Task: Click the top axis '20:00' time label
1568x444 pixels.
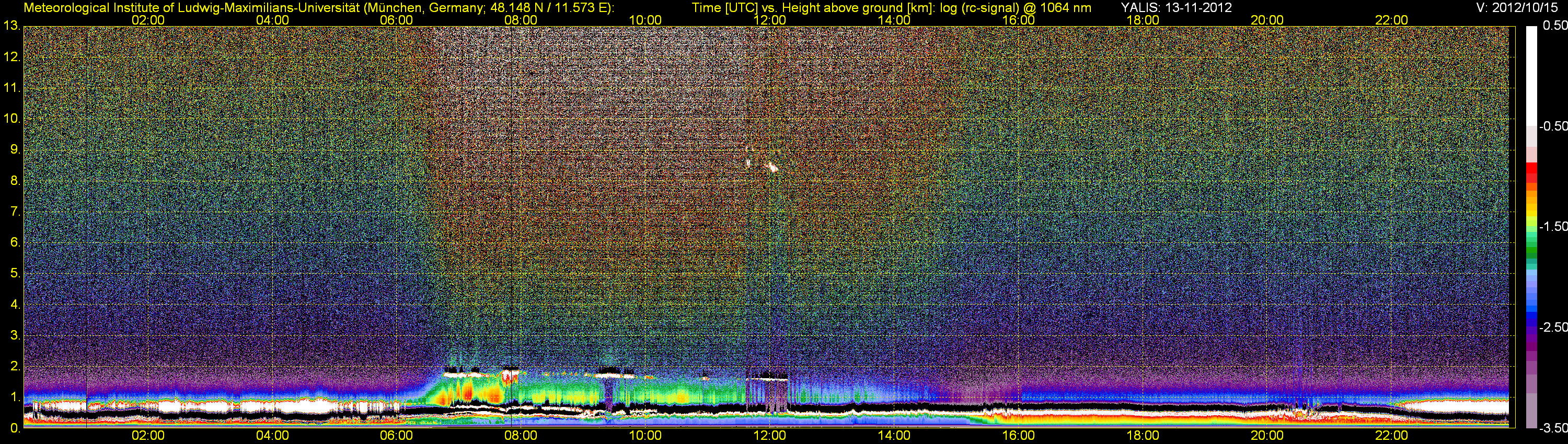Action: pos(1267,20)
